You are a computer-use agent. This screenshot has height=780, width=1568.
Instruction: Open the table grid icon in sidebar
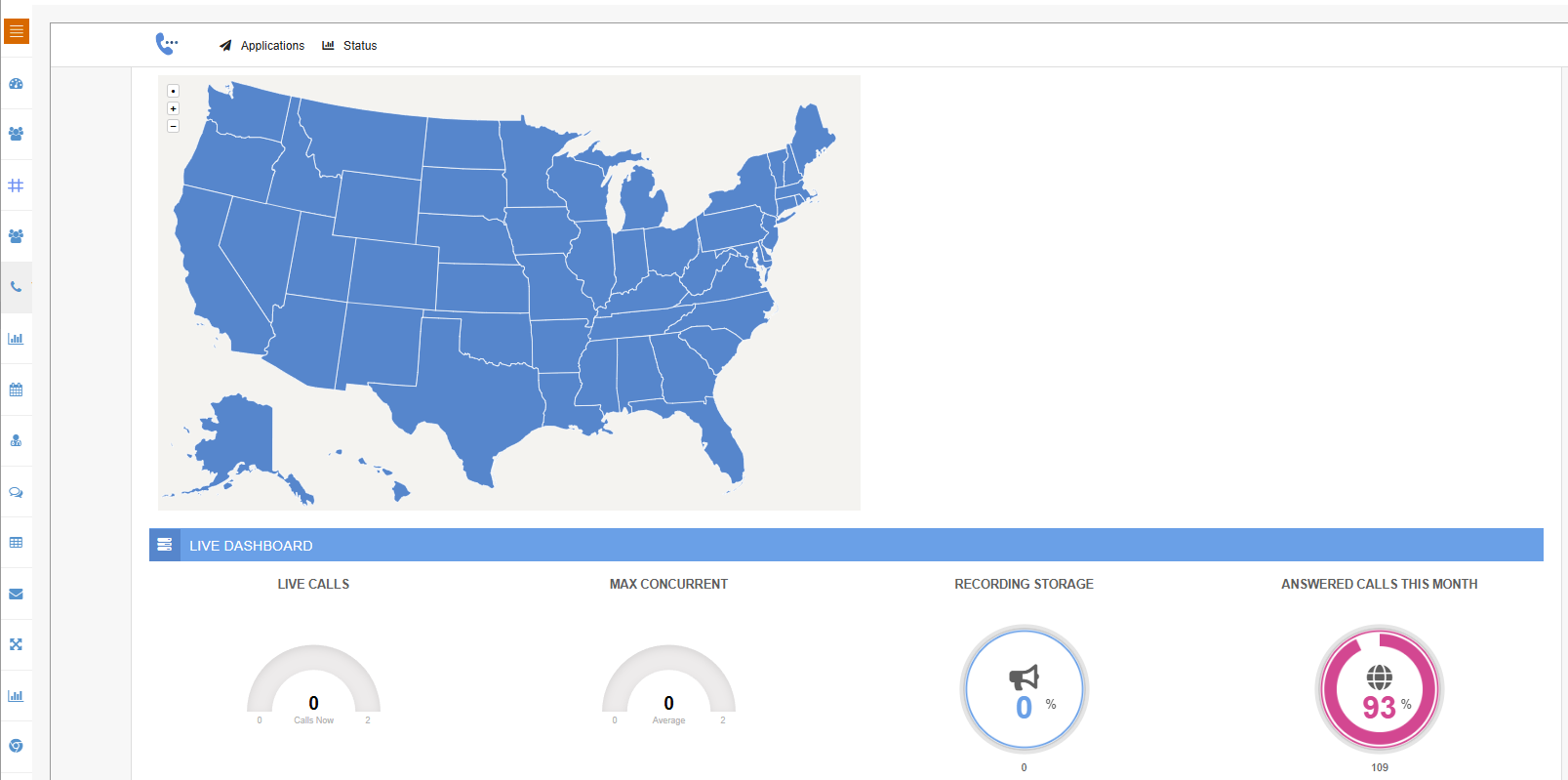coord(16,543)
